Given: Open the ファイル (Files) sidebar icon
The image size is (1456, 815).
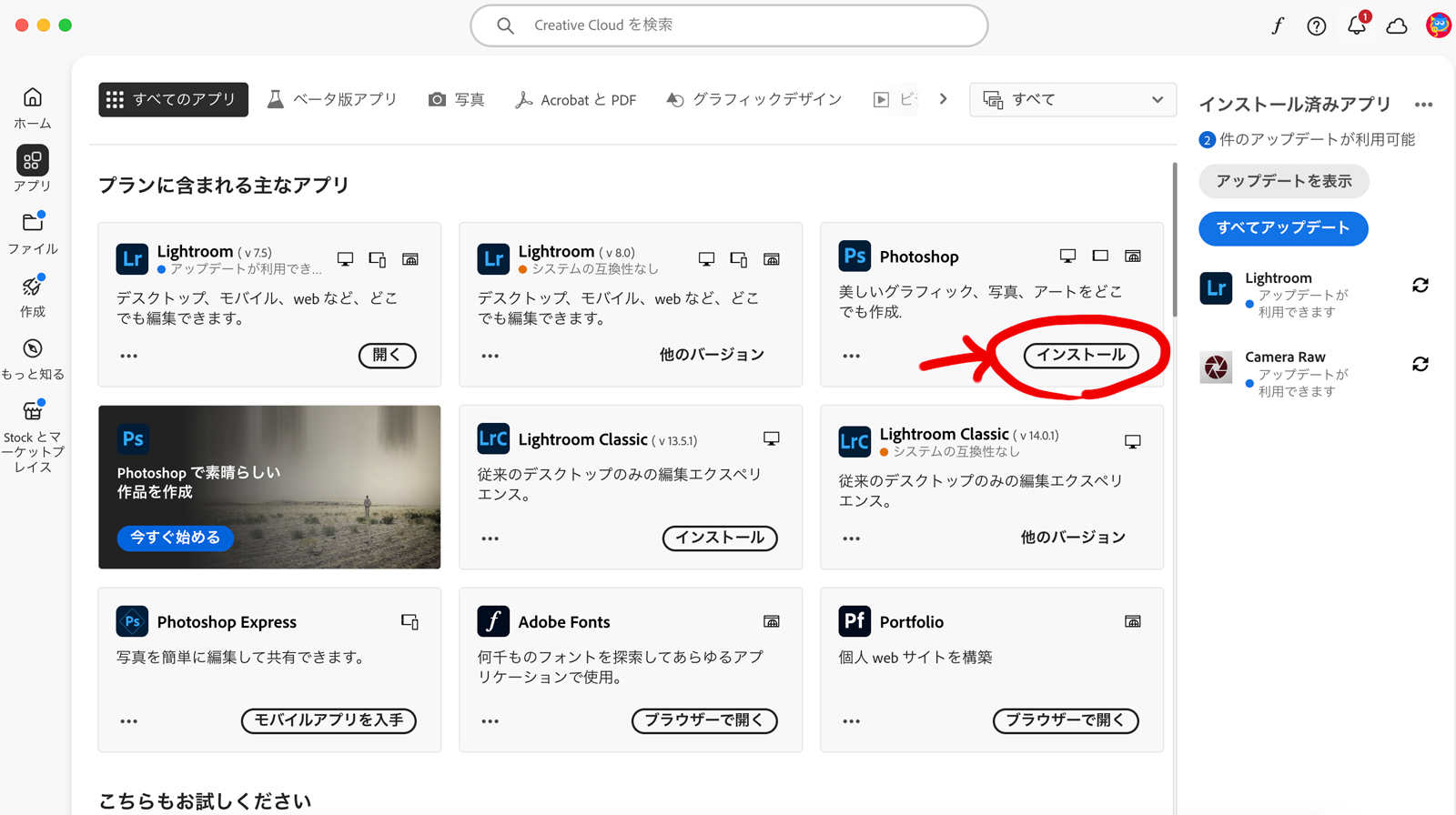Looking at the screenshot, I should point(33,223).
